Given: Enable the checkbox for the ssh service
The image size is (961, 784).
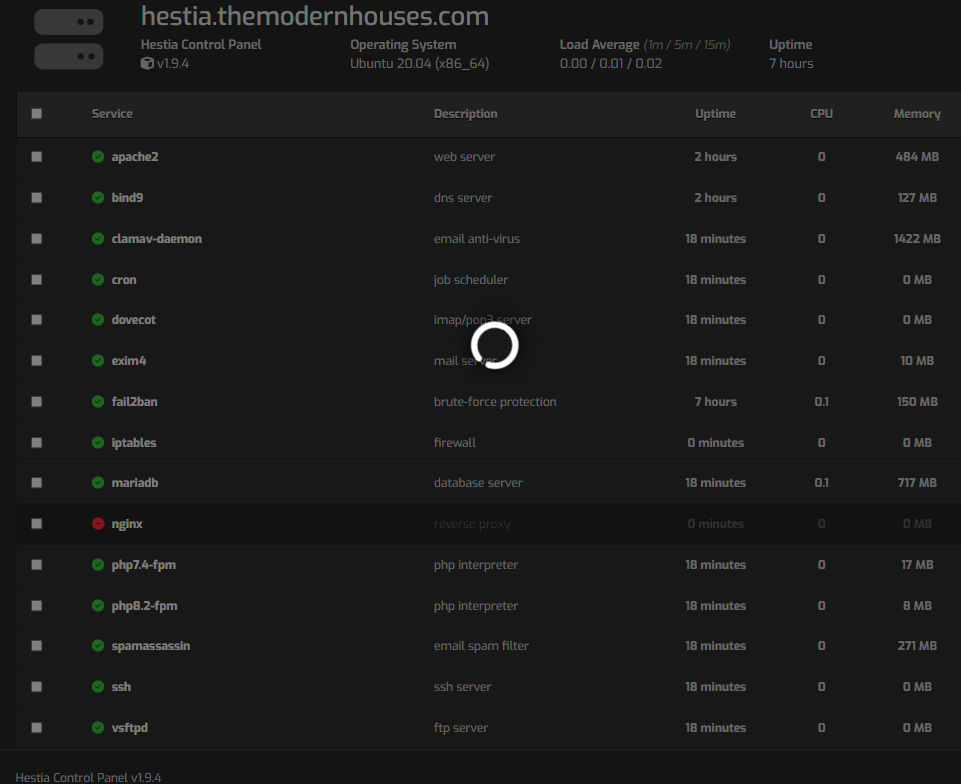Looking at the screenshot, I should pyautogui.click(x=37, y=687).
